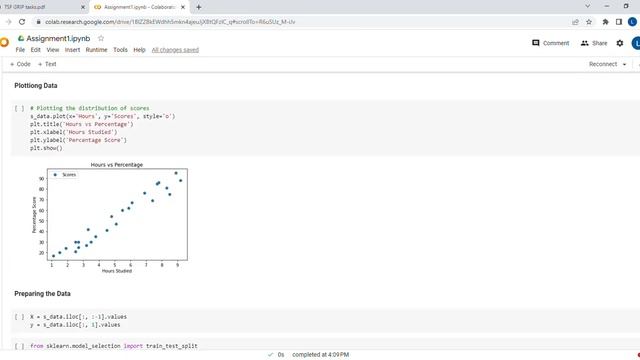Open the Help menu
This screenshot has height=360, width=640.
coord(139,50)
